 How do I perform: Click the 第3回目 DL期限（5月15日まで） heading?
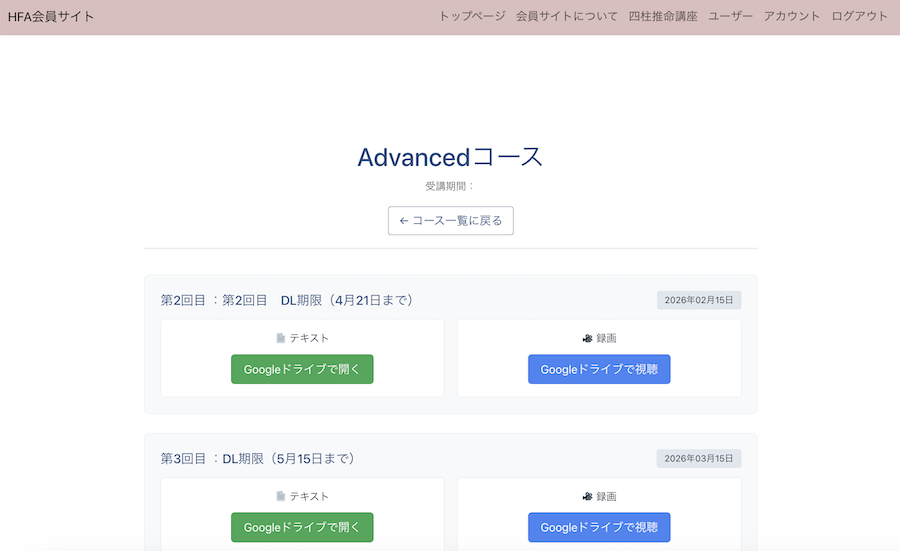coord(258,459)
